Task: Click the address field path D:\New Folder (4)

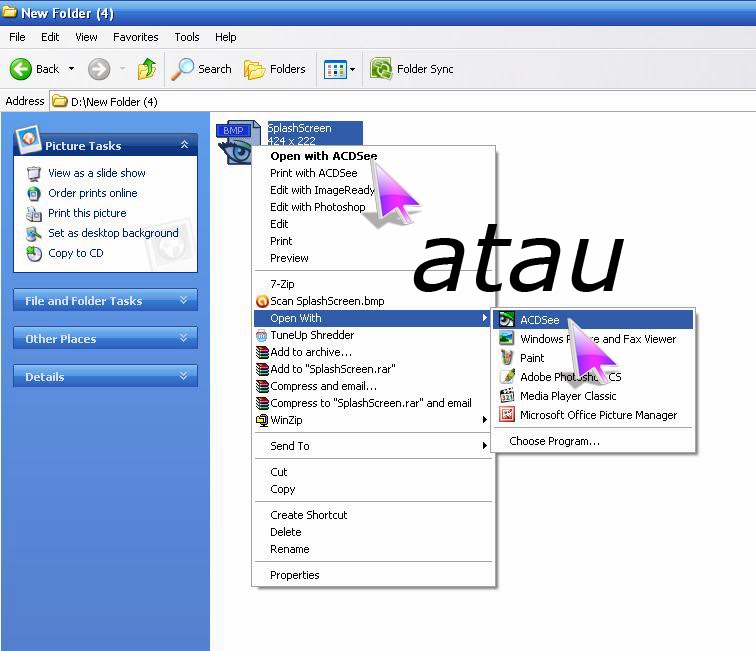Action: [x=114, y=102]
